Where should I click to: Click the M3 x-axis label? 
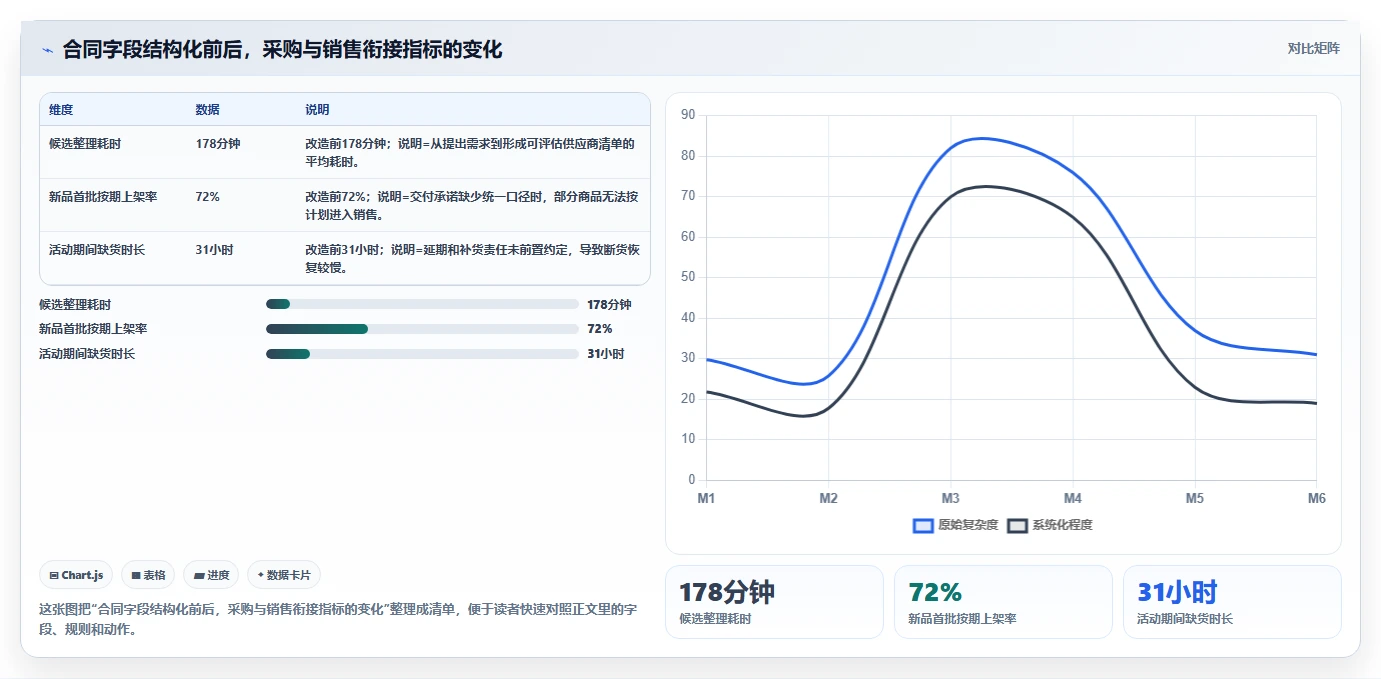[950, 498]
